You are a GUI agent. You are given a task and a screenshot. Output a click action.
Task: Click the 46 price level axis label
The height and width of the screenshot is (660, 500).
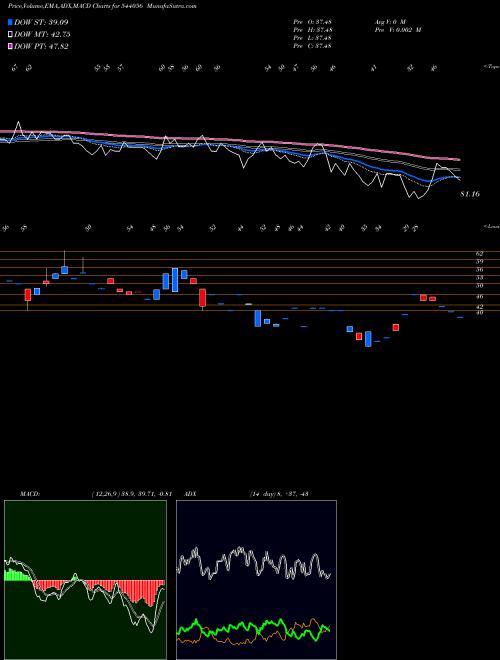pos(479,296)
